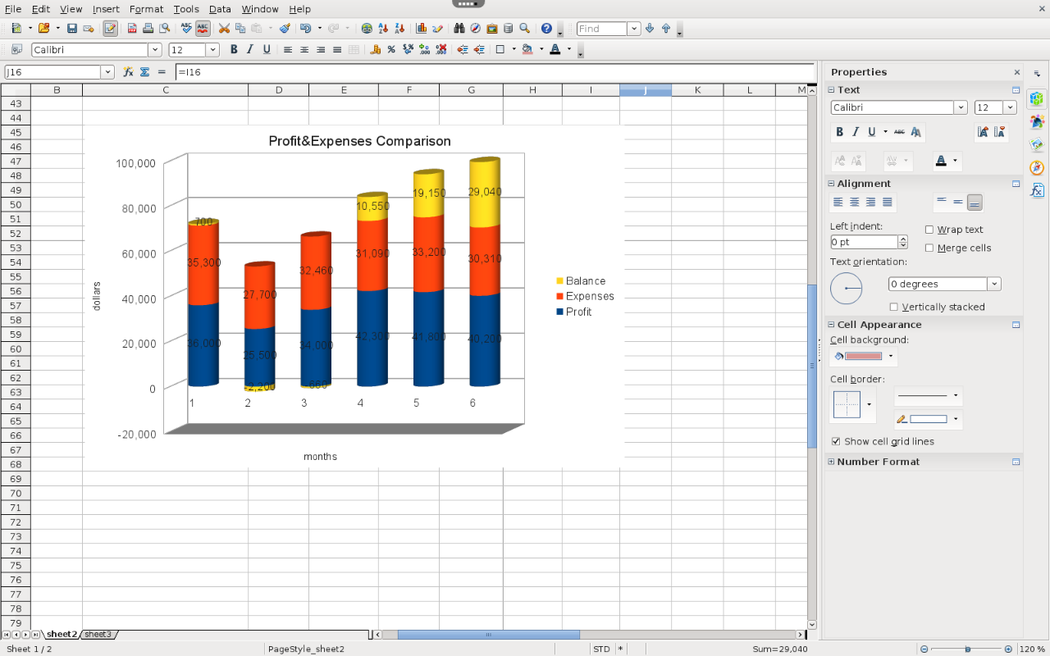This screenshot has width=1050, height=656.
Task: Tick the Merge cells checkbox
Action: pos(929,248)
